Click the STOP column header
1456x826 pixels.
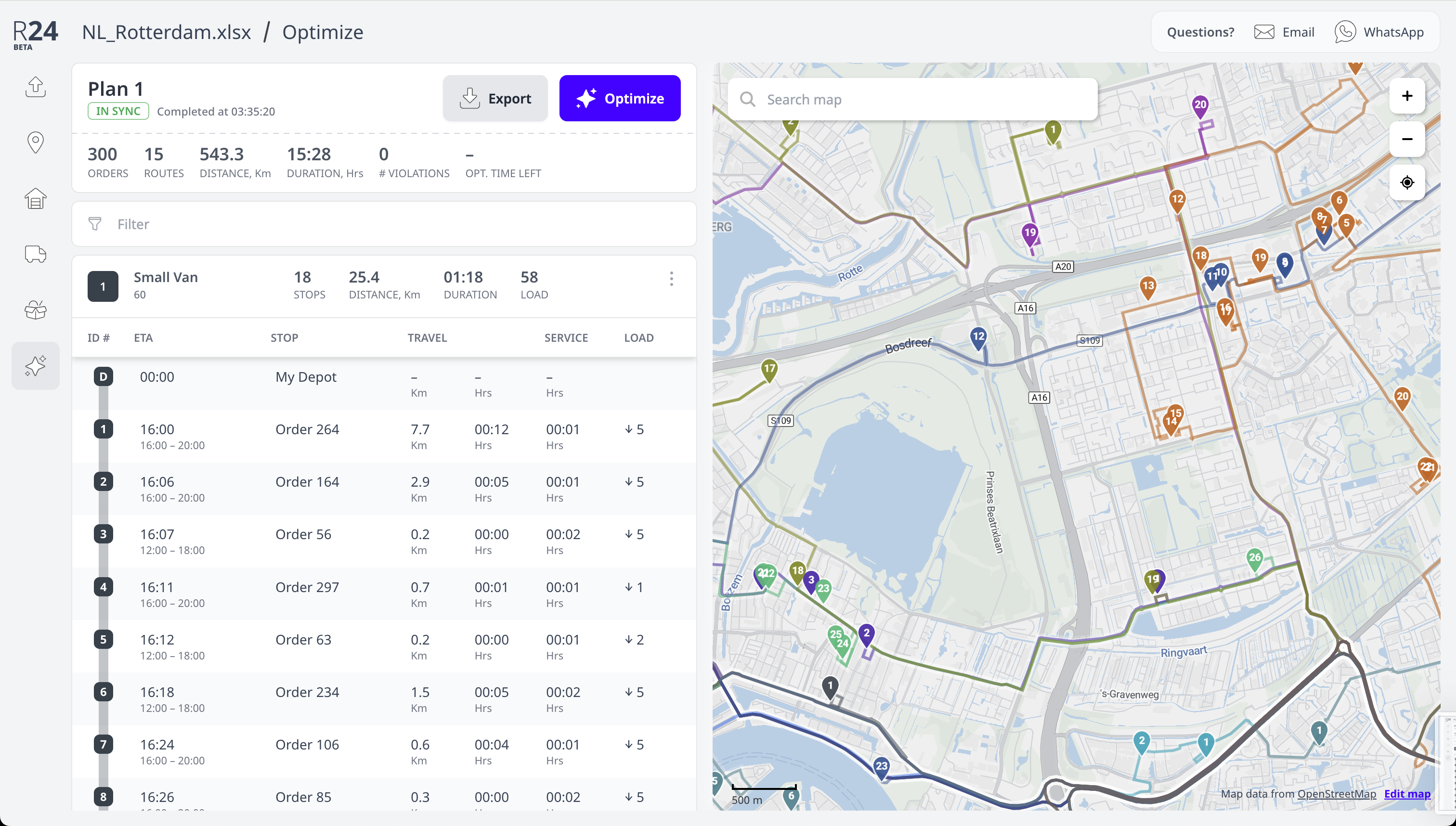point(284,338)
